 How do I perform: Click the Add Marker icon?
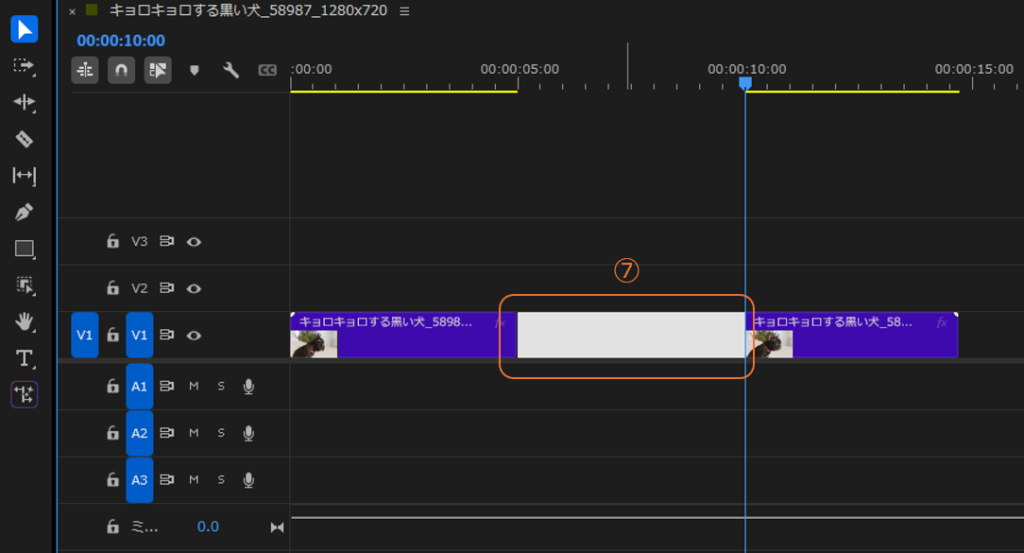click(x=194, y=70)
